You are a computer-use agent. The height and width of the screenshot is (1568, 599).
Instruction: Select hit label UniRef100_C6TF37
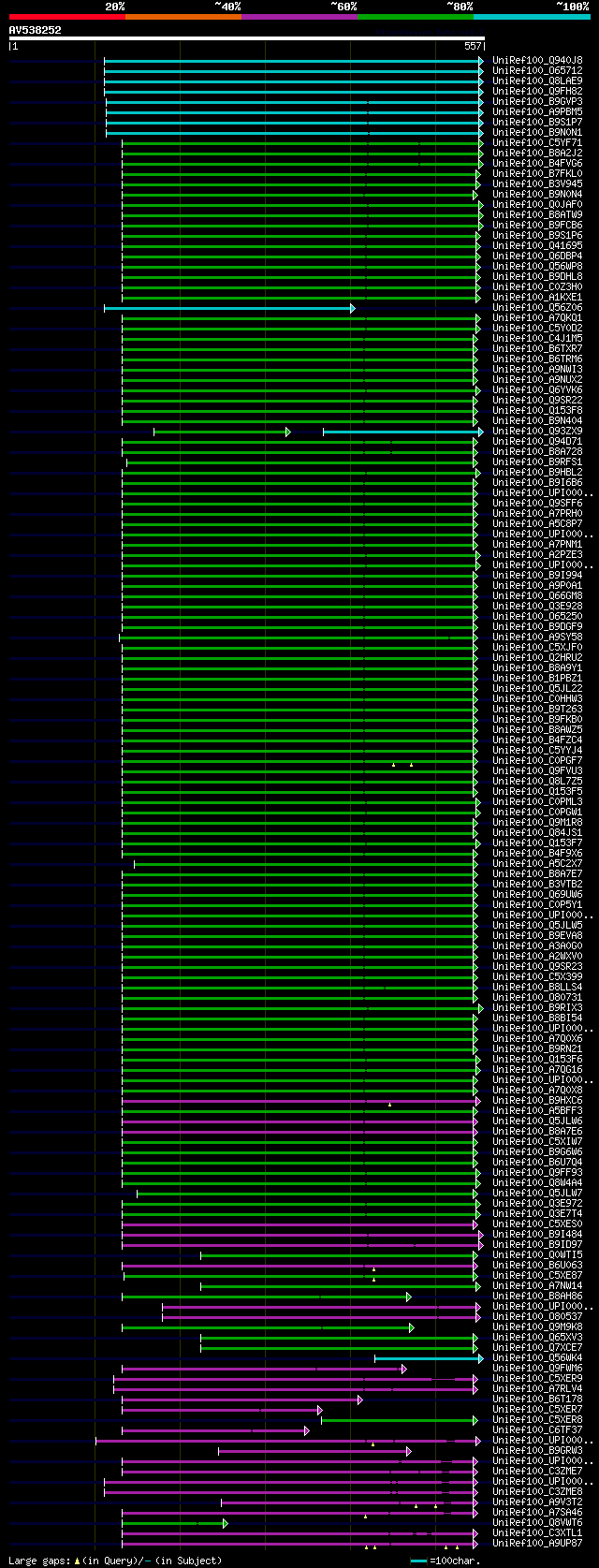pyautogui.click(x=537, y=1429)
